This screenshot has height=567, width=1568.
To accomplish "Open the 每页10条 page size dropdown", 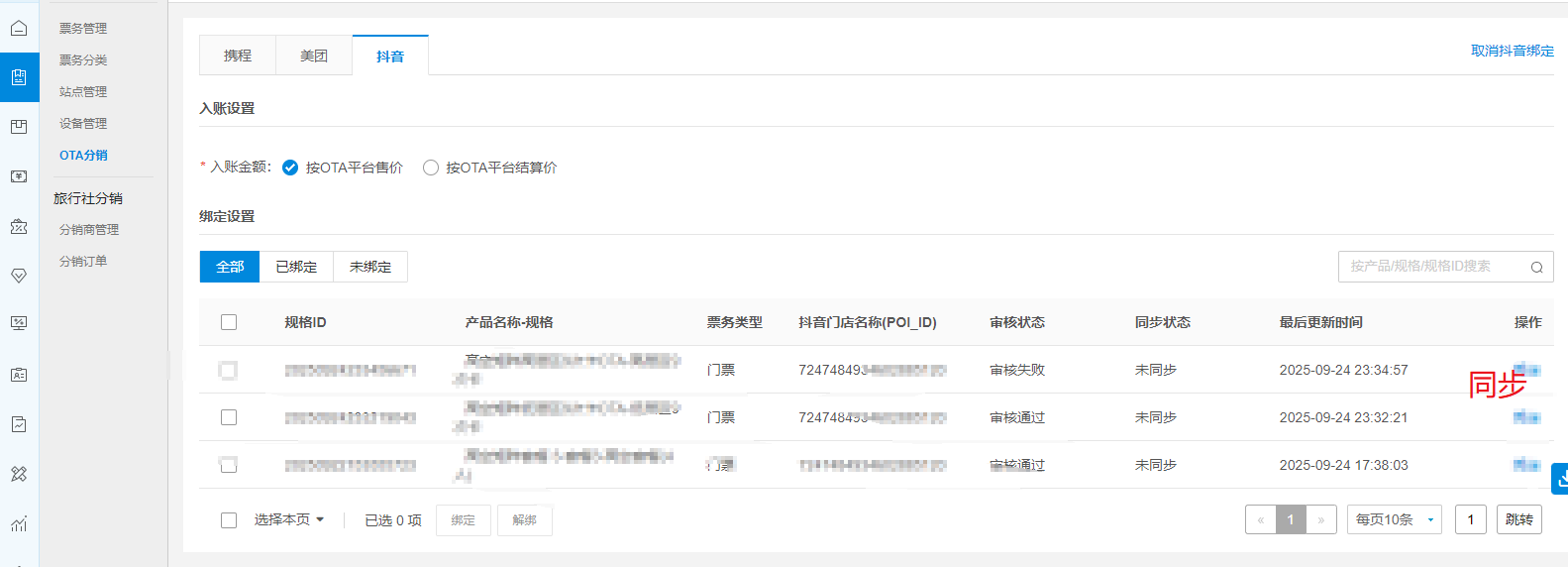I will 1394,519.
